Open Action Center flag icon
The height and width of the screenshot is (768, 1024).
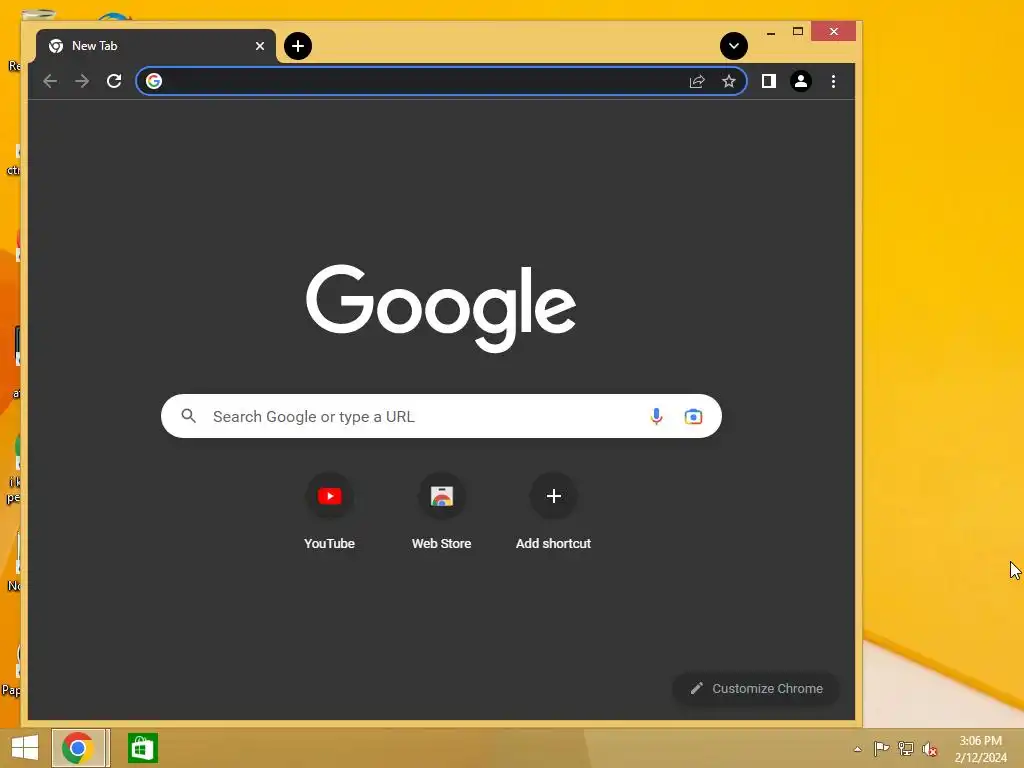[881, 748]
